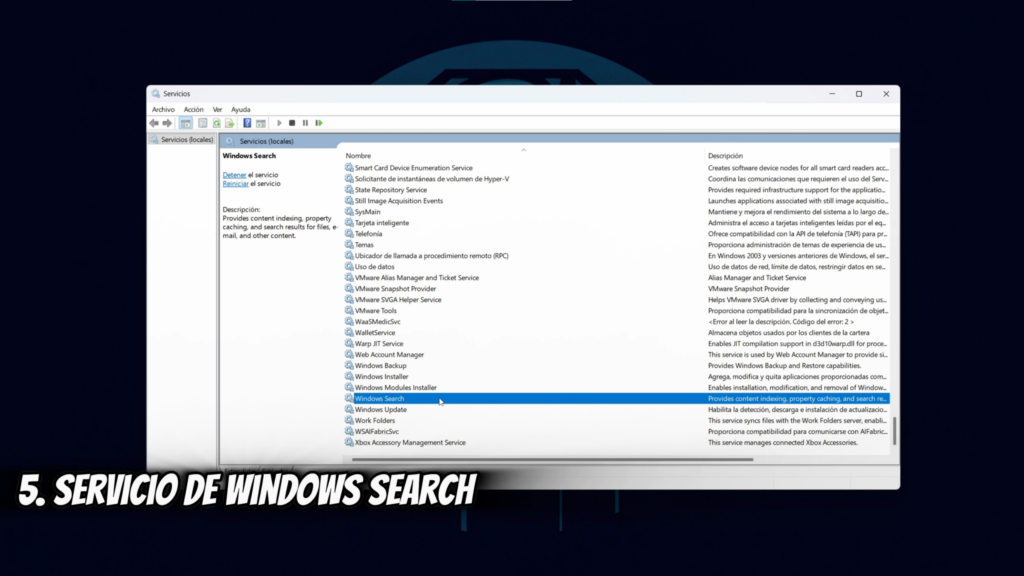Click the export list toolbar icon
This screenshot has height=576, width=1024.
231,122
